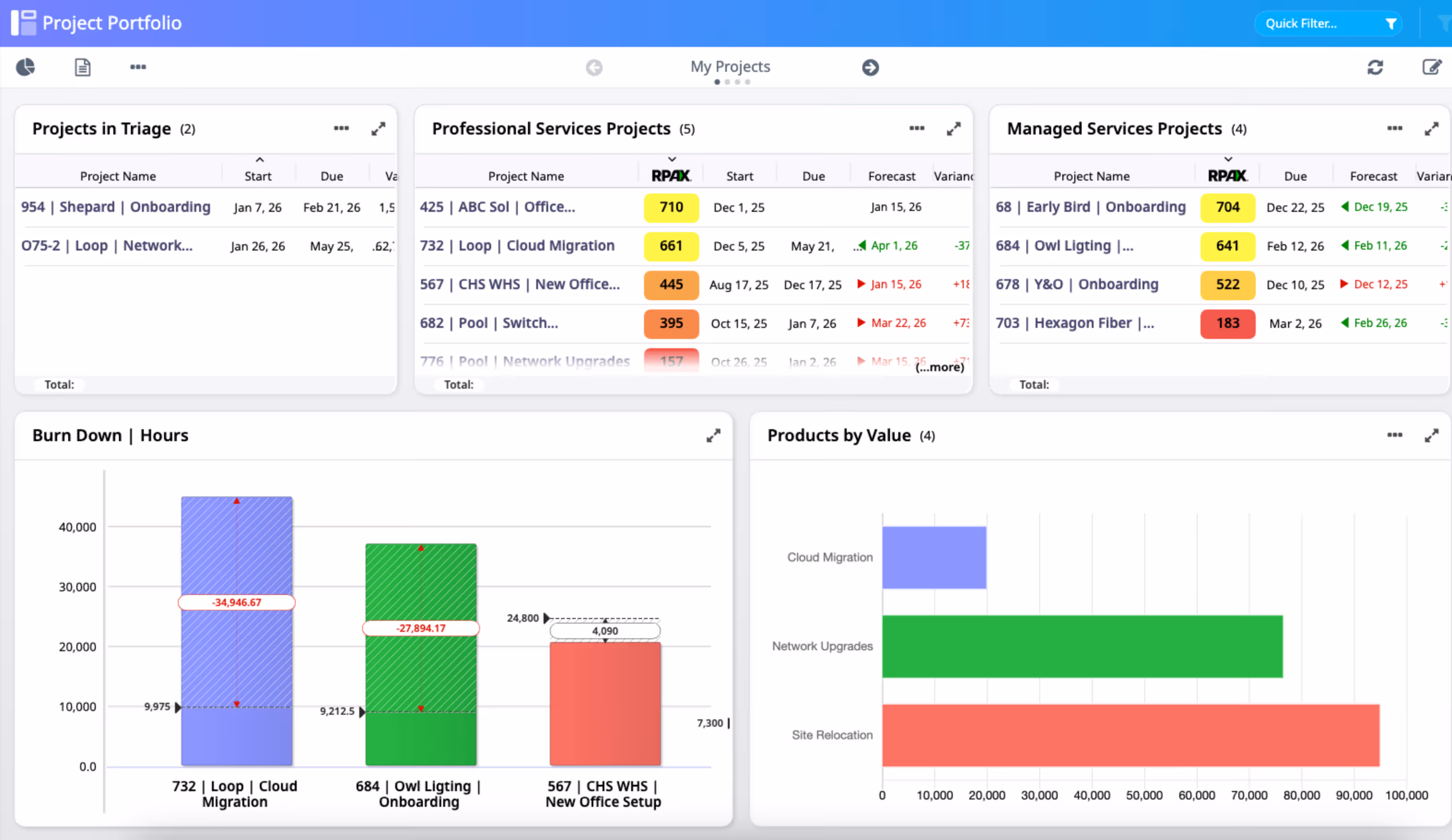Click the Mar 22, 26 forecast date
Viewport: 1452px width, 840px height.
pyautogui.click(x=898, y=323)
